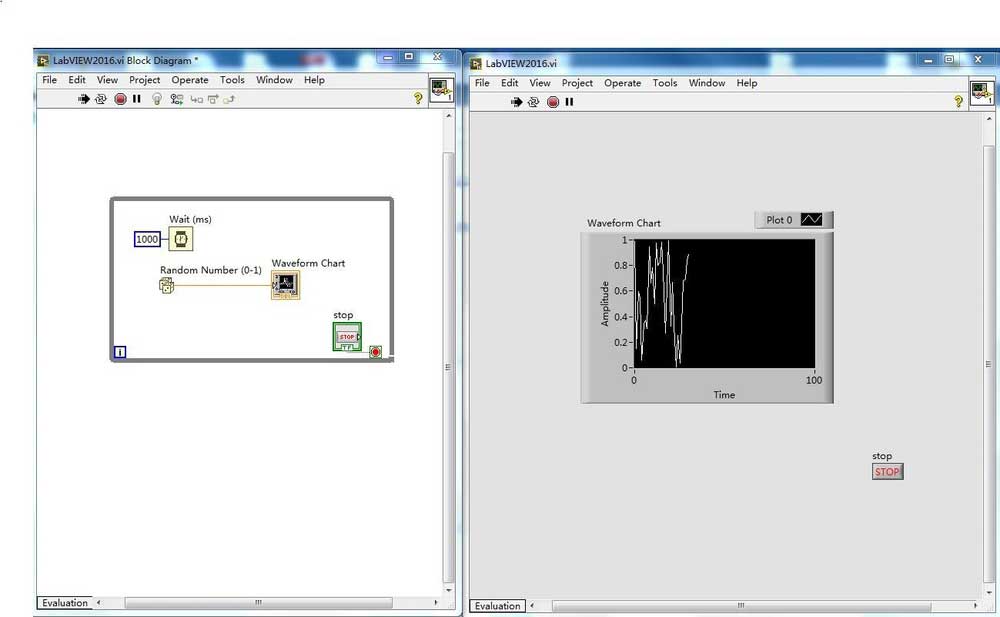Click the 1000 numeric constant

[x=147, y=239]
